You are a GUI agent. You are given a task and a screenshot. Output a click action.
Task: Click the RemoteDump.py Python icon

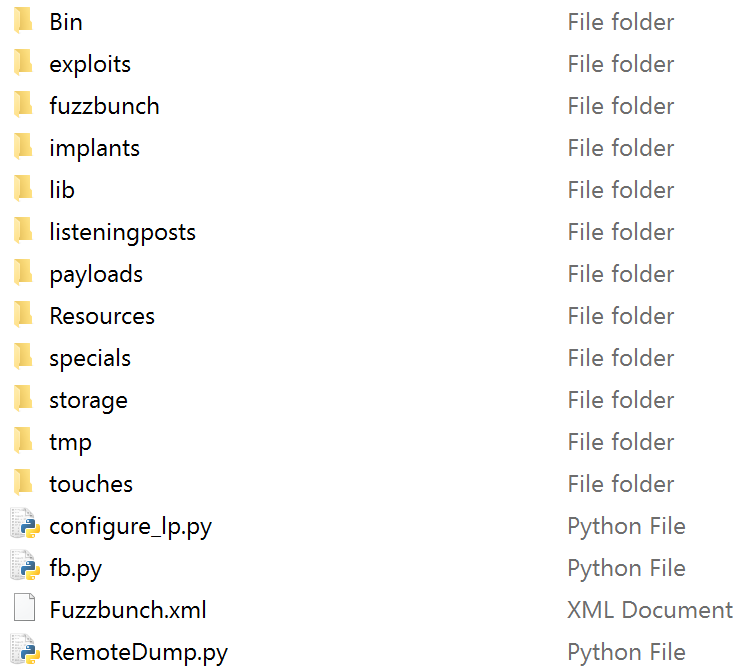click(x=24, y=650)
